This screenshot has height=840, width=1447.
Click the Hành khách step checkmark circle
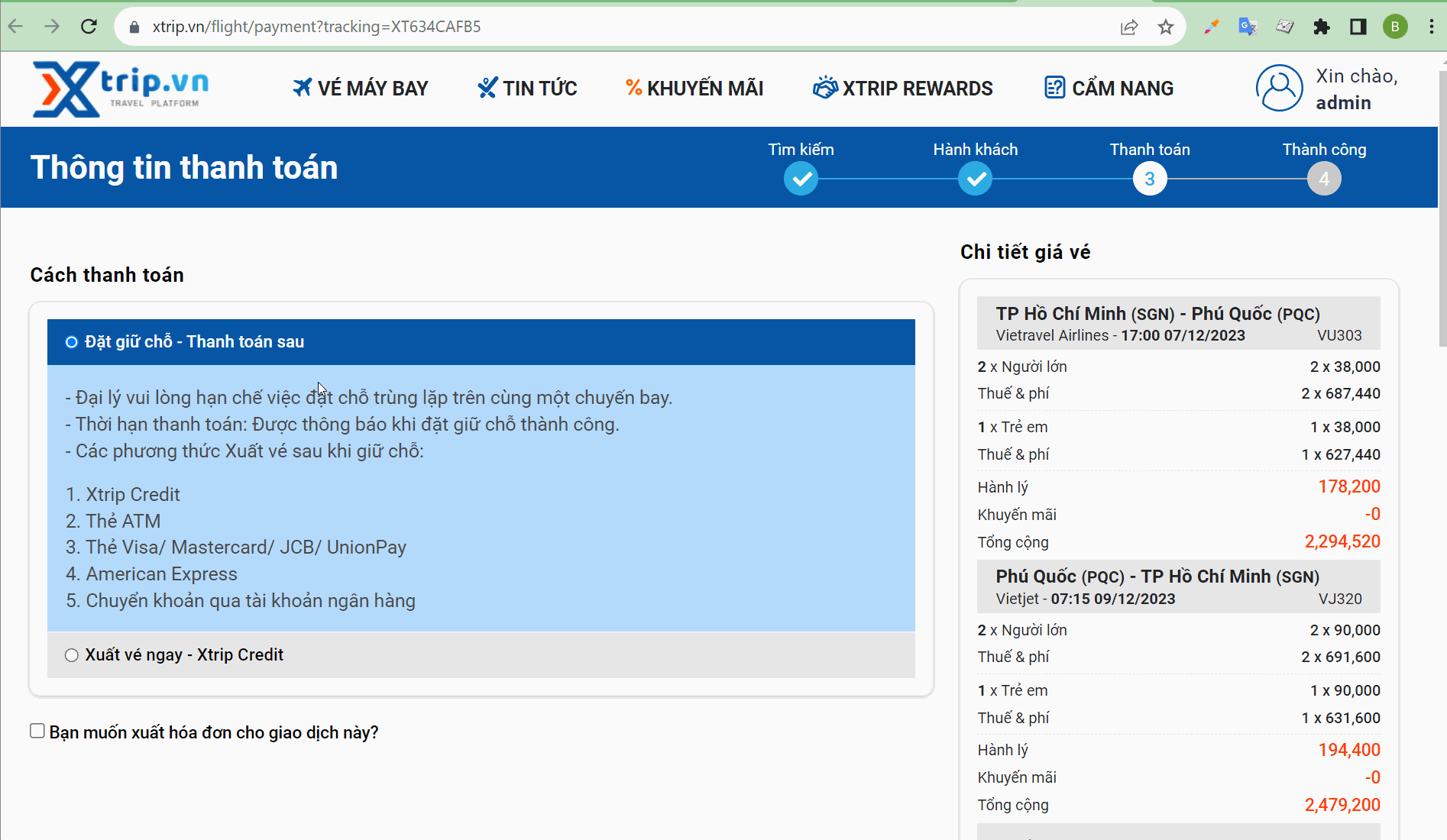pyautogui.click(x=976, y=179)
